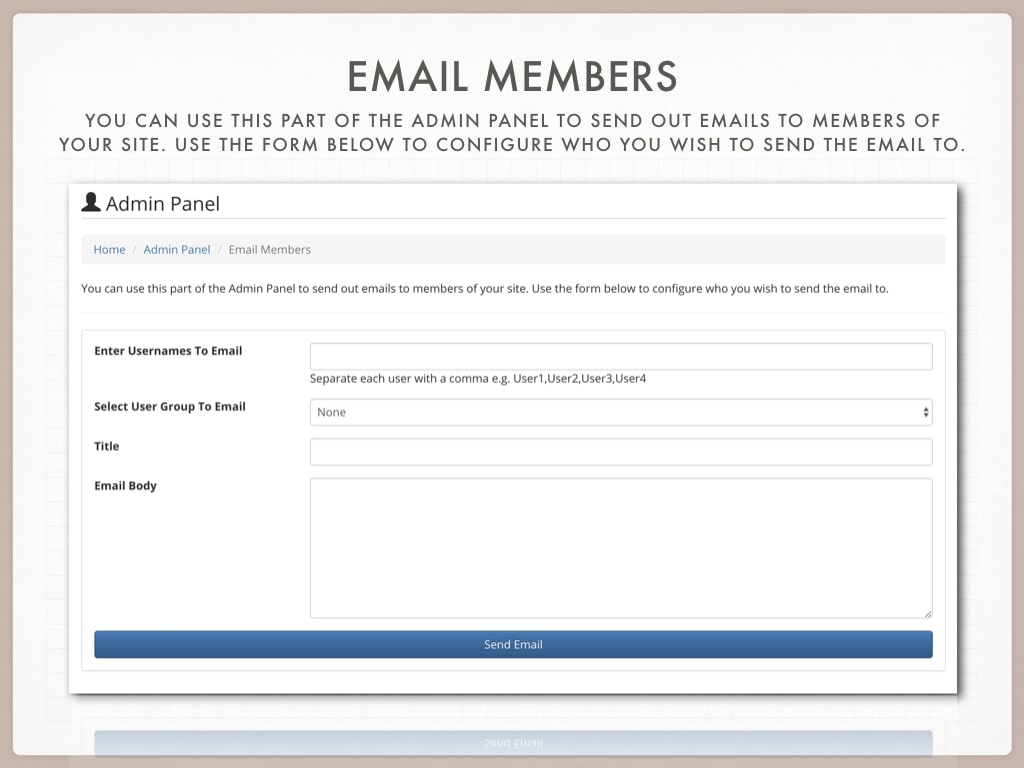The height and width of the screenshot is (768, 1024).
Task: Click the Admin Panel heading text
Action: click(163, 204)
